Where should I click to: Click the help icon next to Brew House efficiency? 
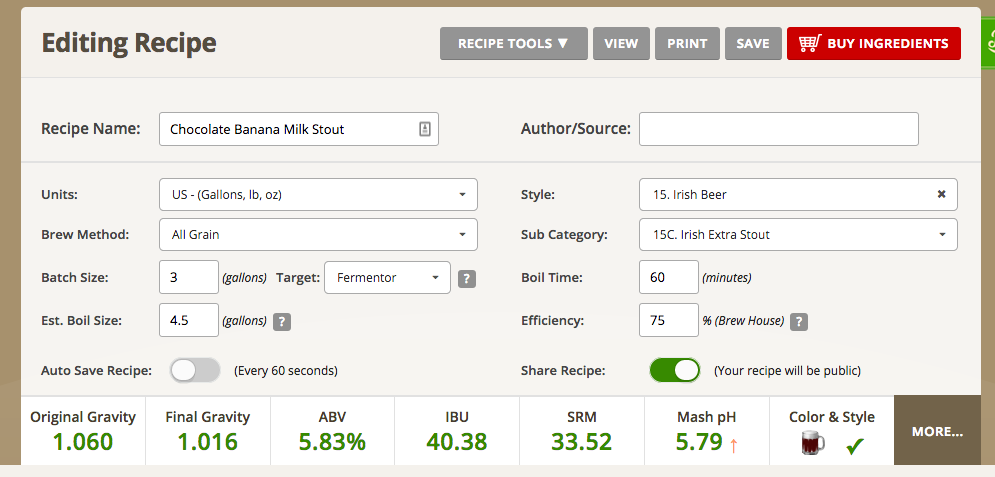pyautogui.click(x=799, y=321)
